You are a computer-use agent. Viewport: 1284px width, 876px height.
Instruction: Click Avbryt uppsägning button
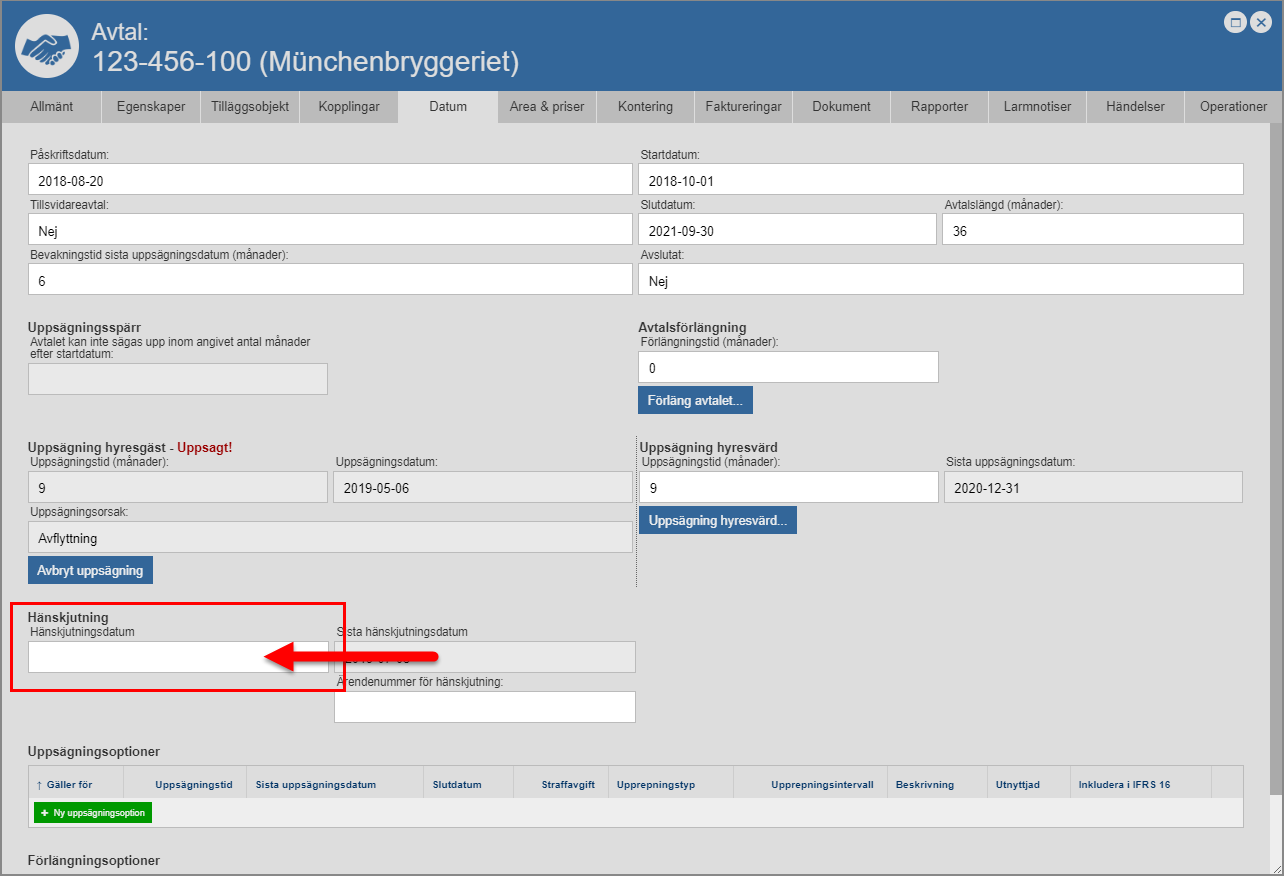[90, 571]
